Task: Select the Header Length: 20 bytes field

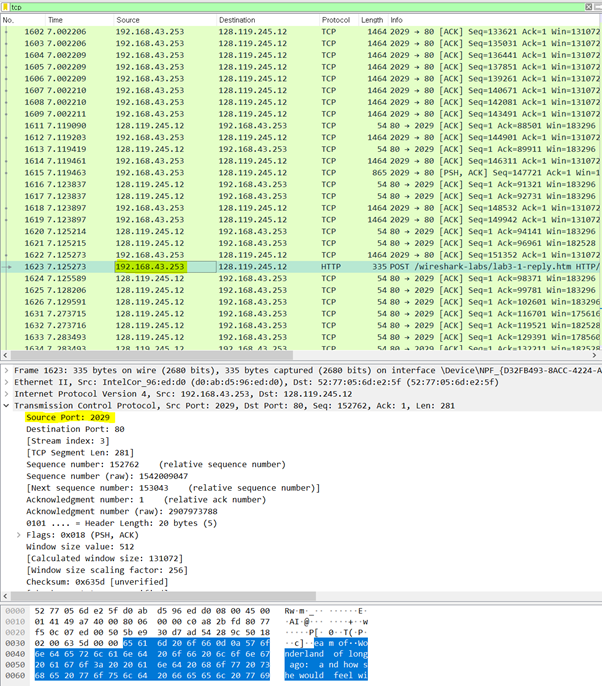Action: 122,523
